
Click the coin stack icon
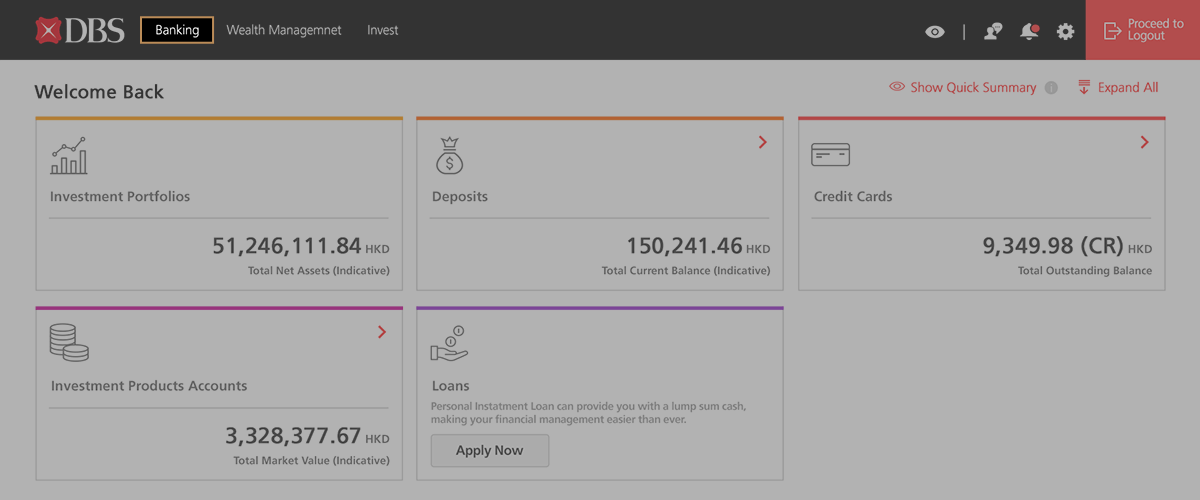(x=69, y=342)
